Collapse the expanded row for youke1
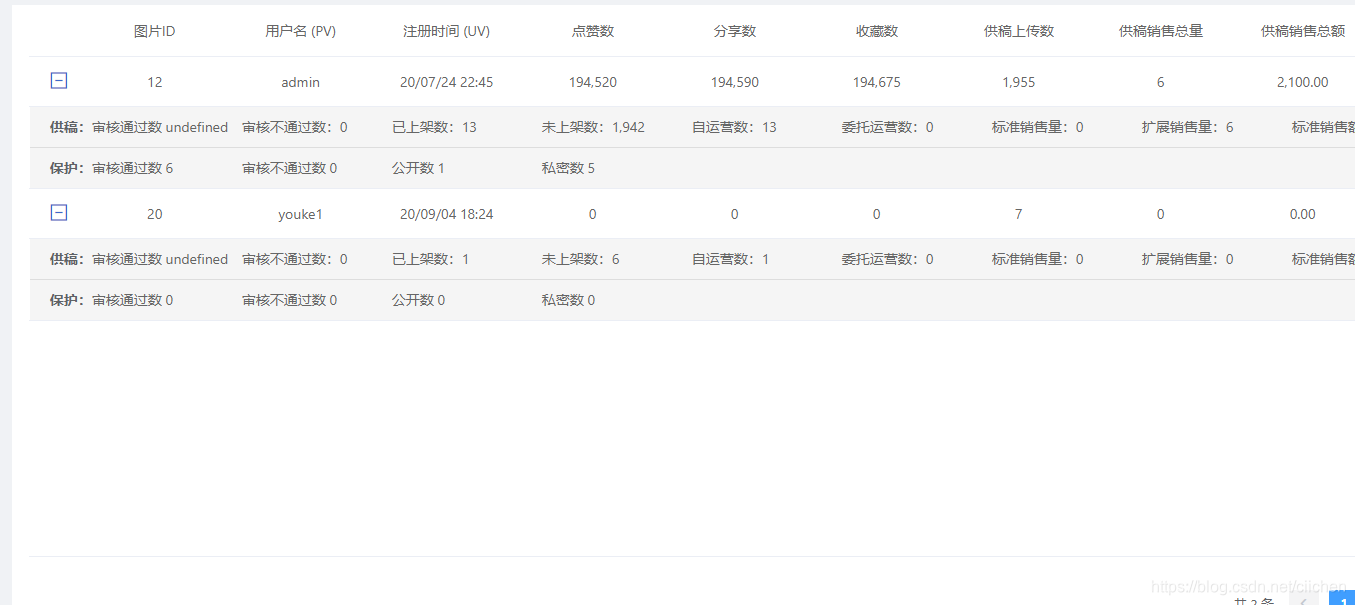1355x605 pixels. click(59, 212)
